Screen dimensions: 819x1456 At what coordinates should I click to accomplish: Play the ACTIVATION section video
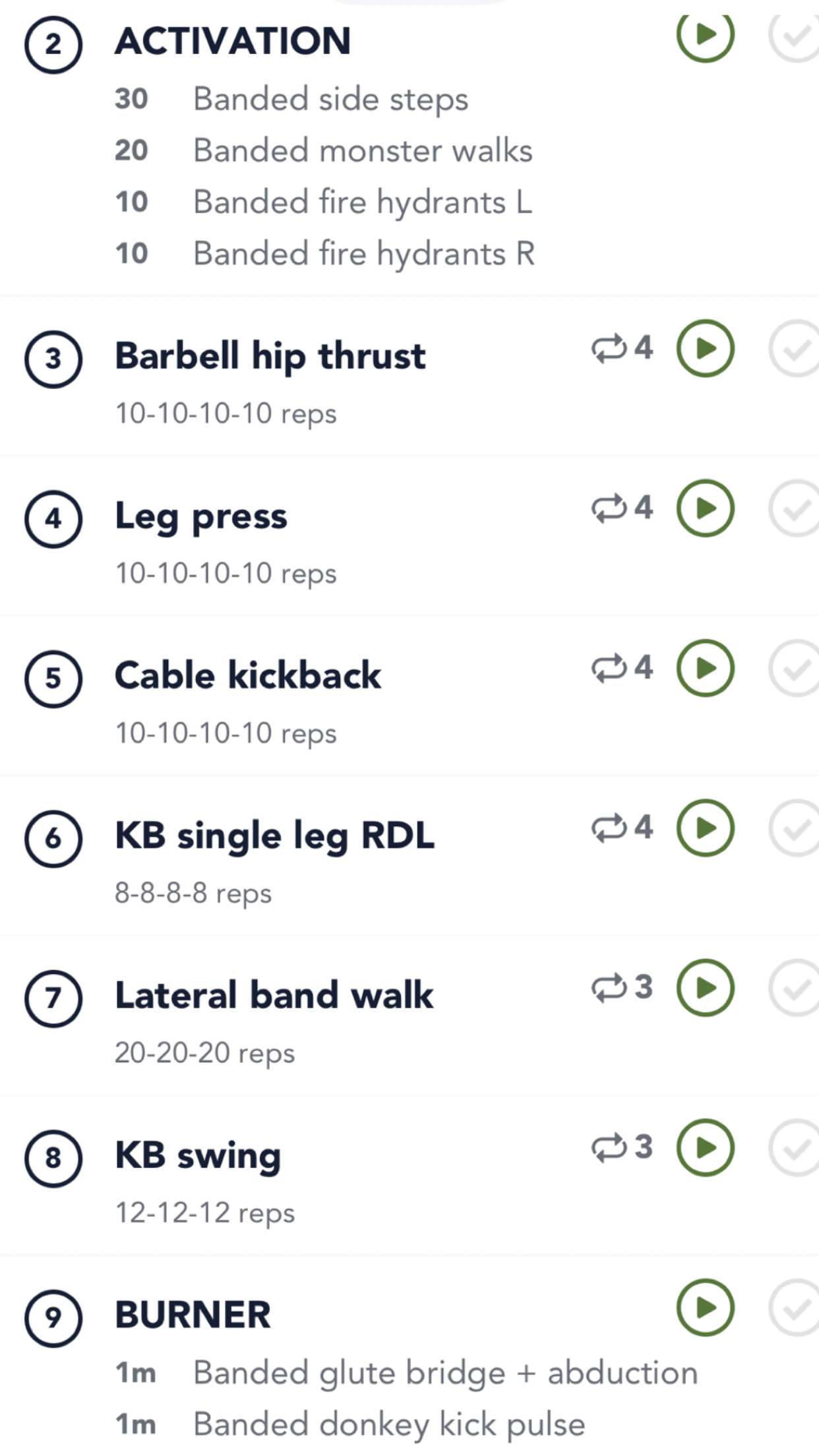pyautogui.click(x=705, y=36)
